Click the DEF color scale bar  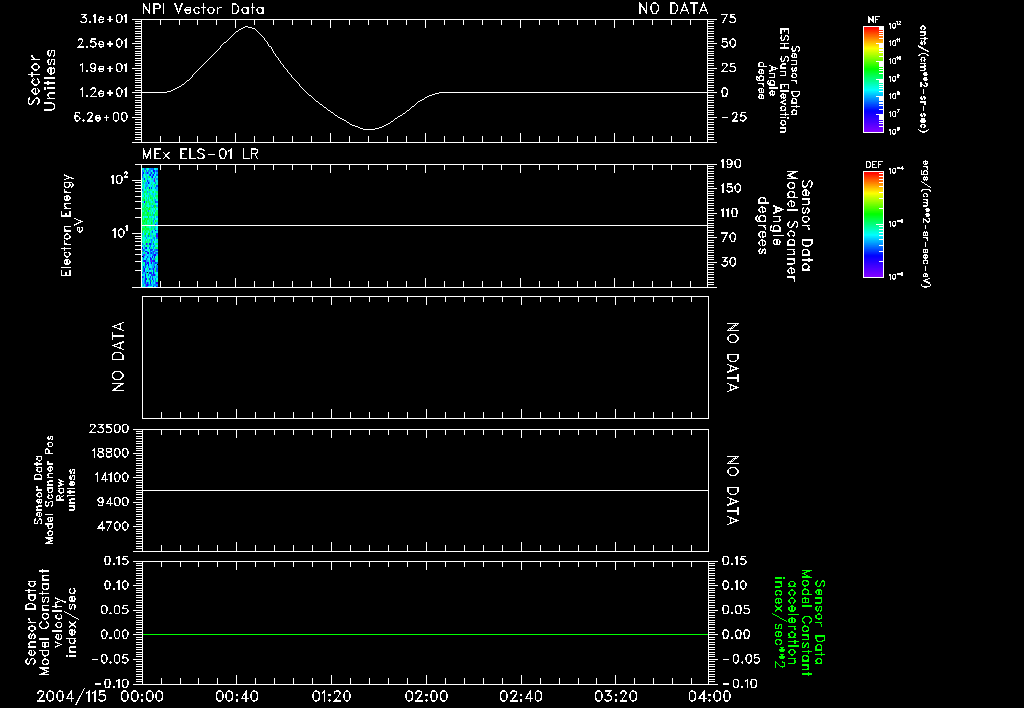tap(873, 224)
